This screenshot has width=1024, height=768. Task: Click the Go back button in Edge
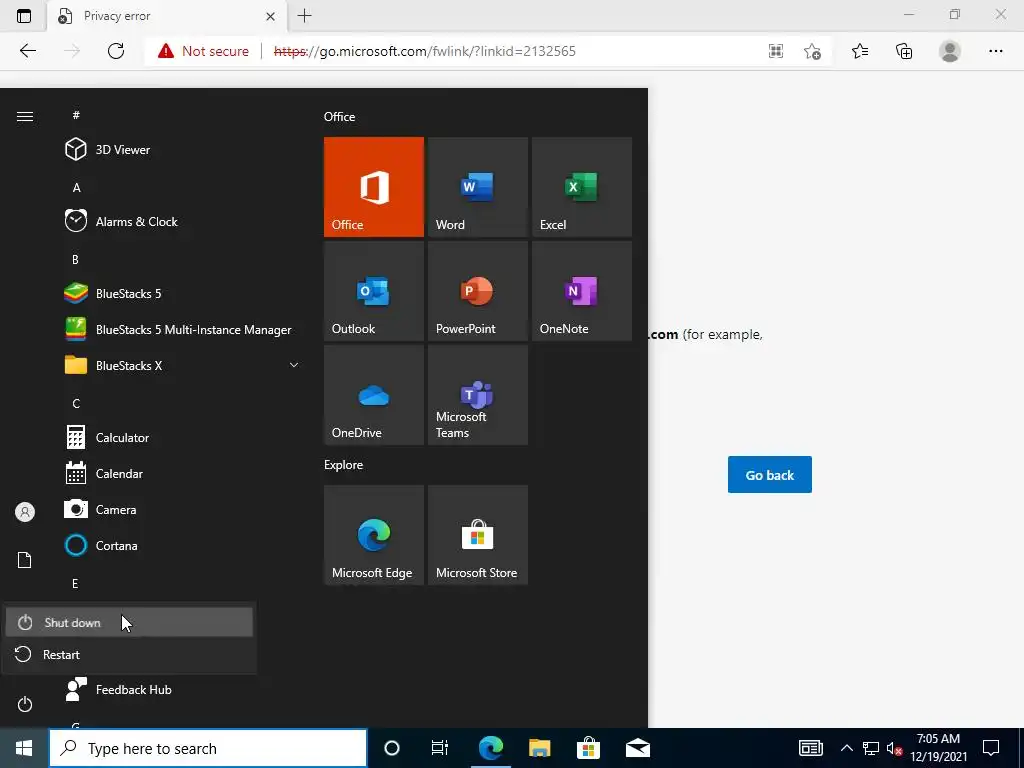(x=769, y=475)
